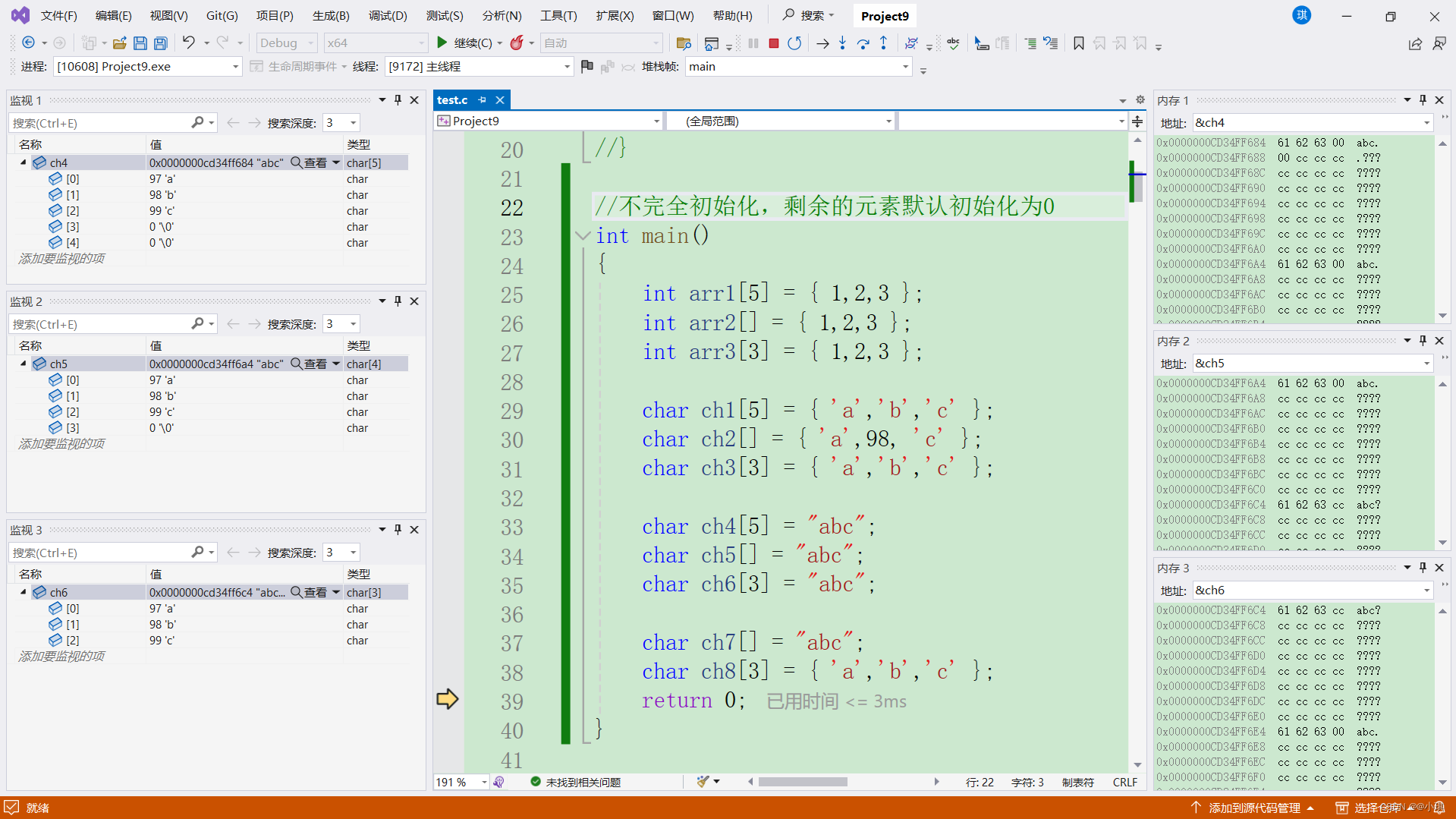The image size is (1456, 819).
Task: Open the &ch4 address dropdown in 内存 1
Action: (1426, 123)
